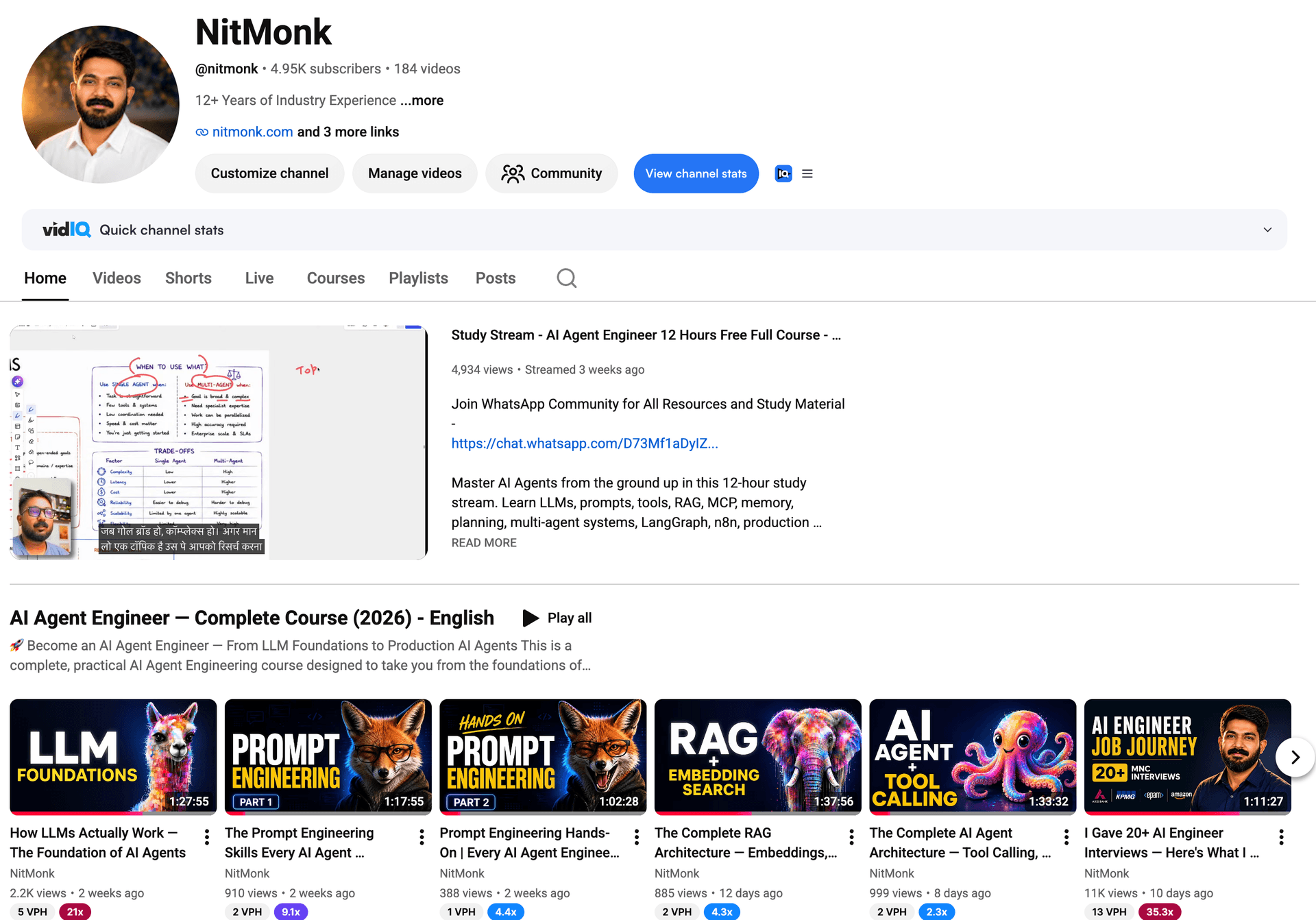The image size is (1316, 920).
Task: Open the vidIQ extension icon beside View channel stats
Action: (x=783, y=173)
